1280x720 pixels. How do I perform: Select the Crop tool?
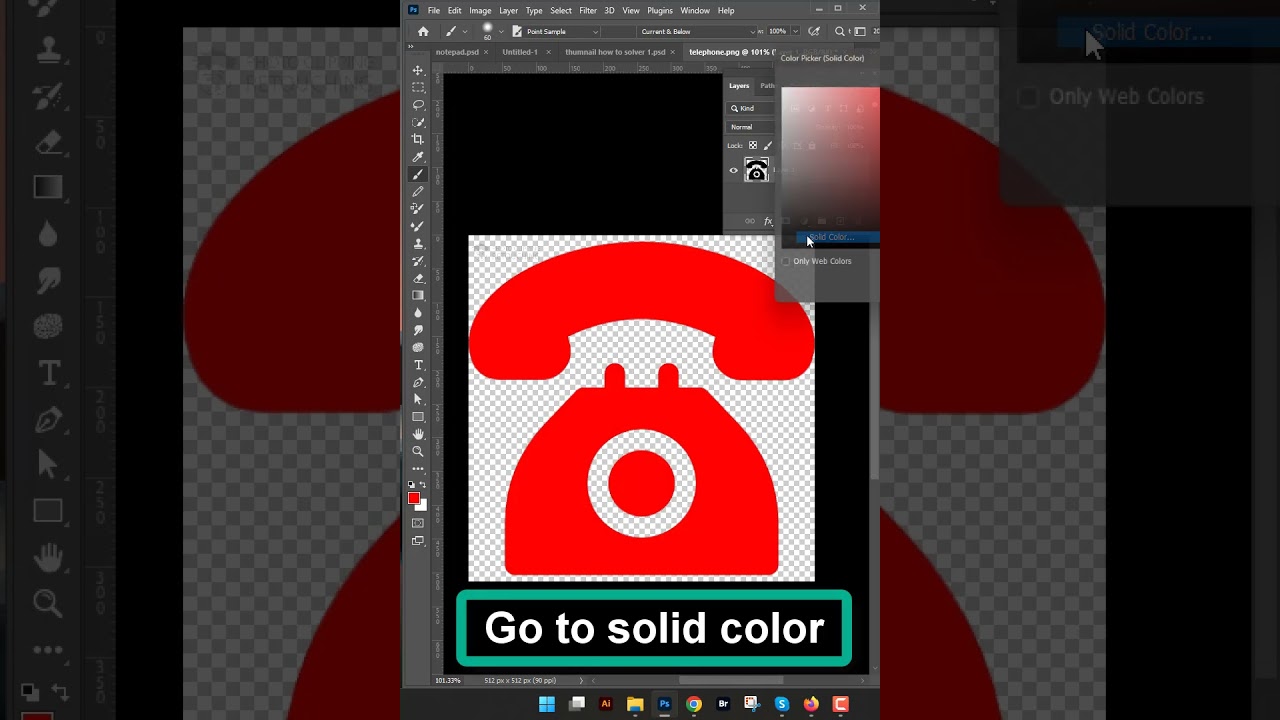click(418, 140)
